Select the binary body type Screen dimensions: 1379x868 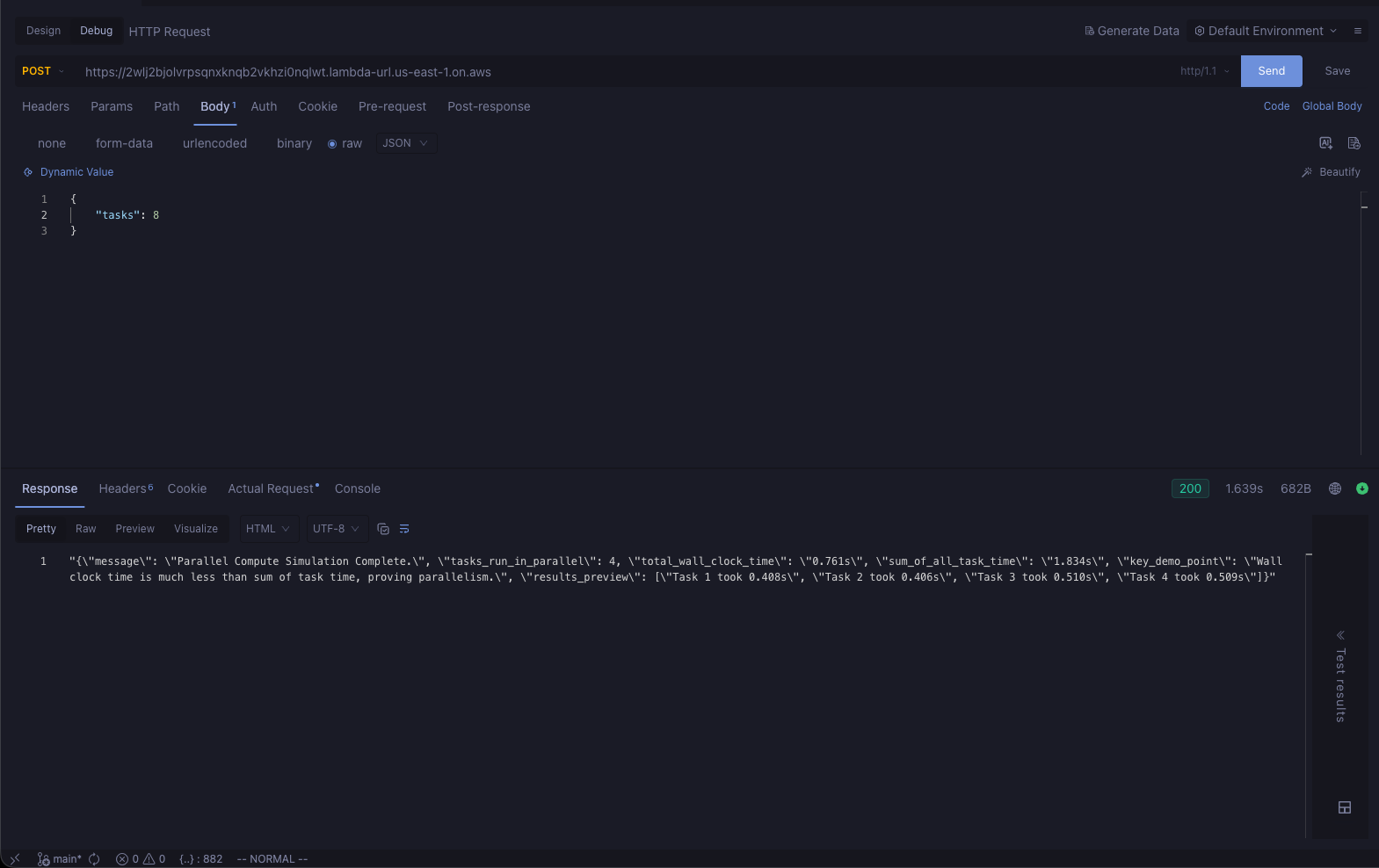coord(294,143)
